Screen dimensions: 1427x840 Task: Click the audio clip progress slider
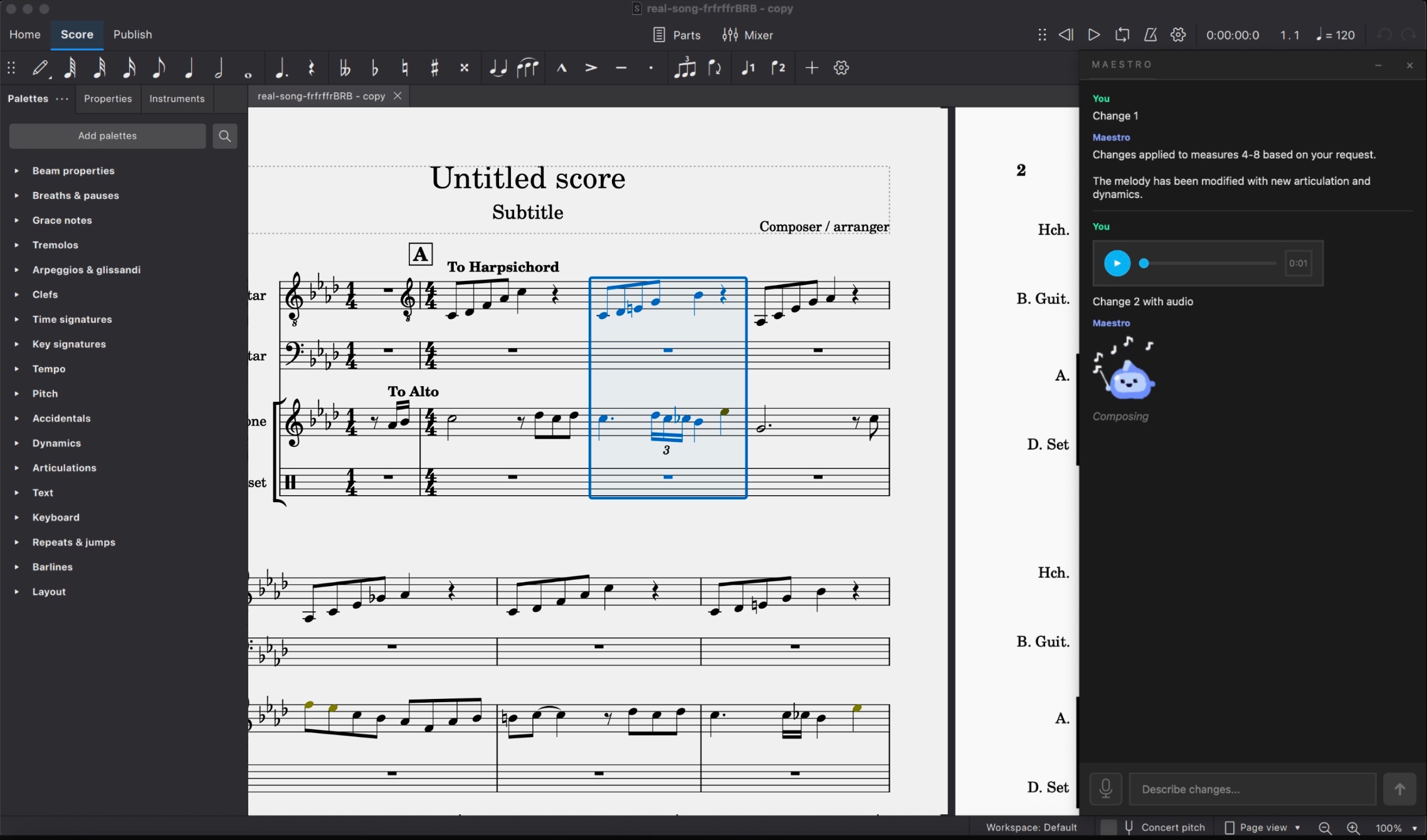click(1209, 263)
